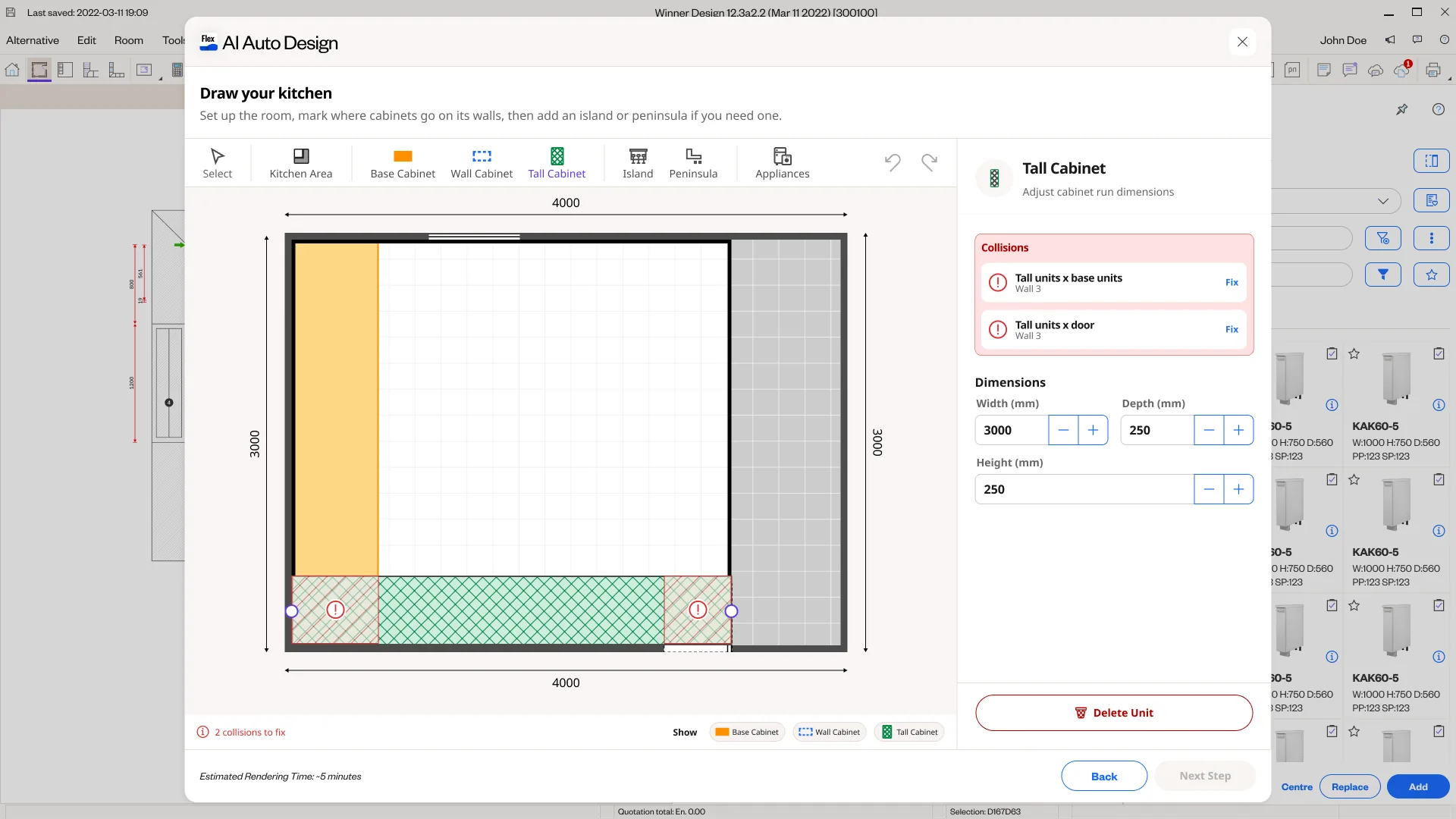
Task: Go Back to the previous step
Action: pyautogui.click(x=1103, y=776)
